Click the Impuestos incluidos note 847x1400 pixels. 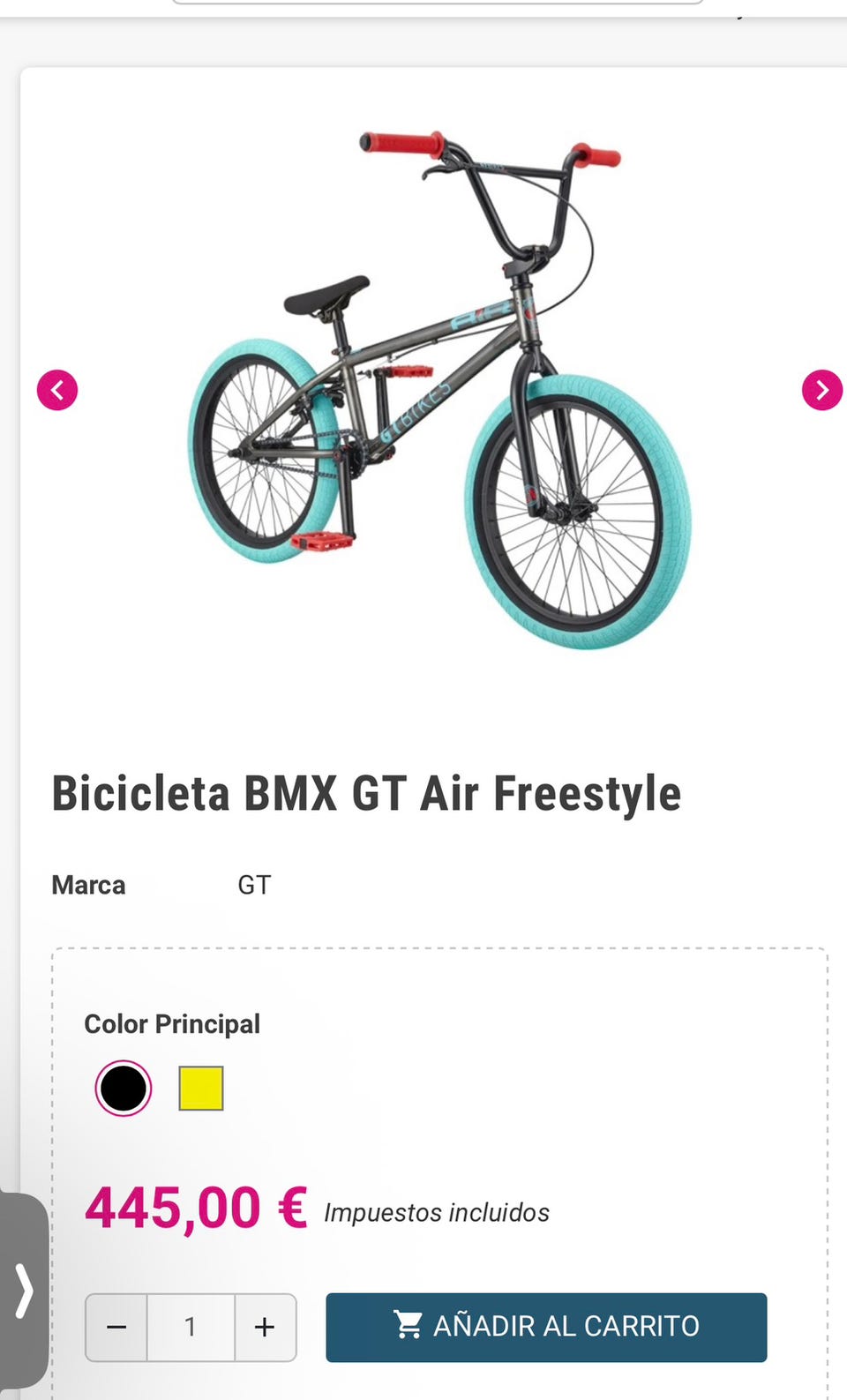[x=437, y=1213]
